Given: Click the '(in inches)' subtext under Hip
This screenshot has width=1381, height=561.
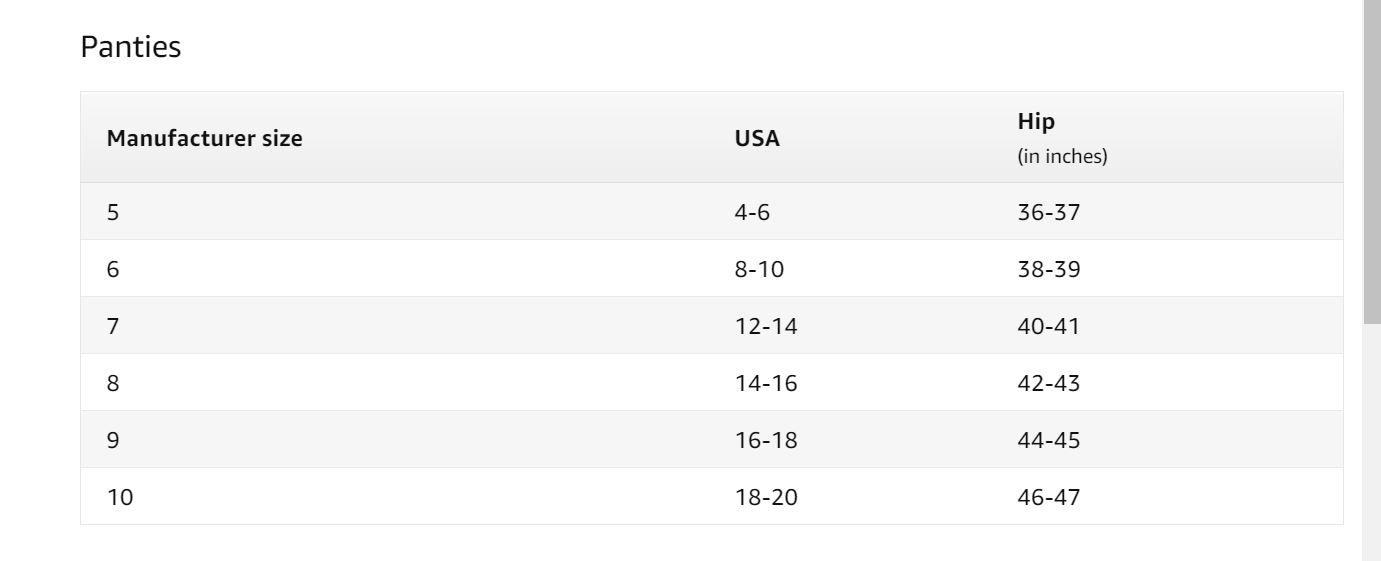Looking at the screenshot, I should pos(1062,157).
